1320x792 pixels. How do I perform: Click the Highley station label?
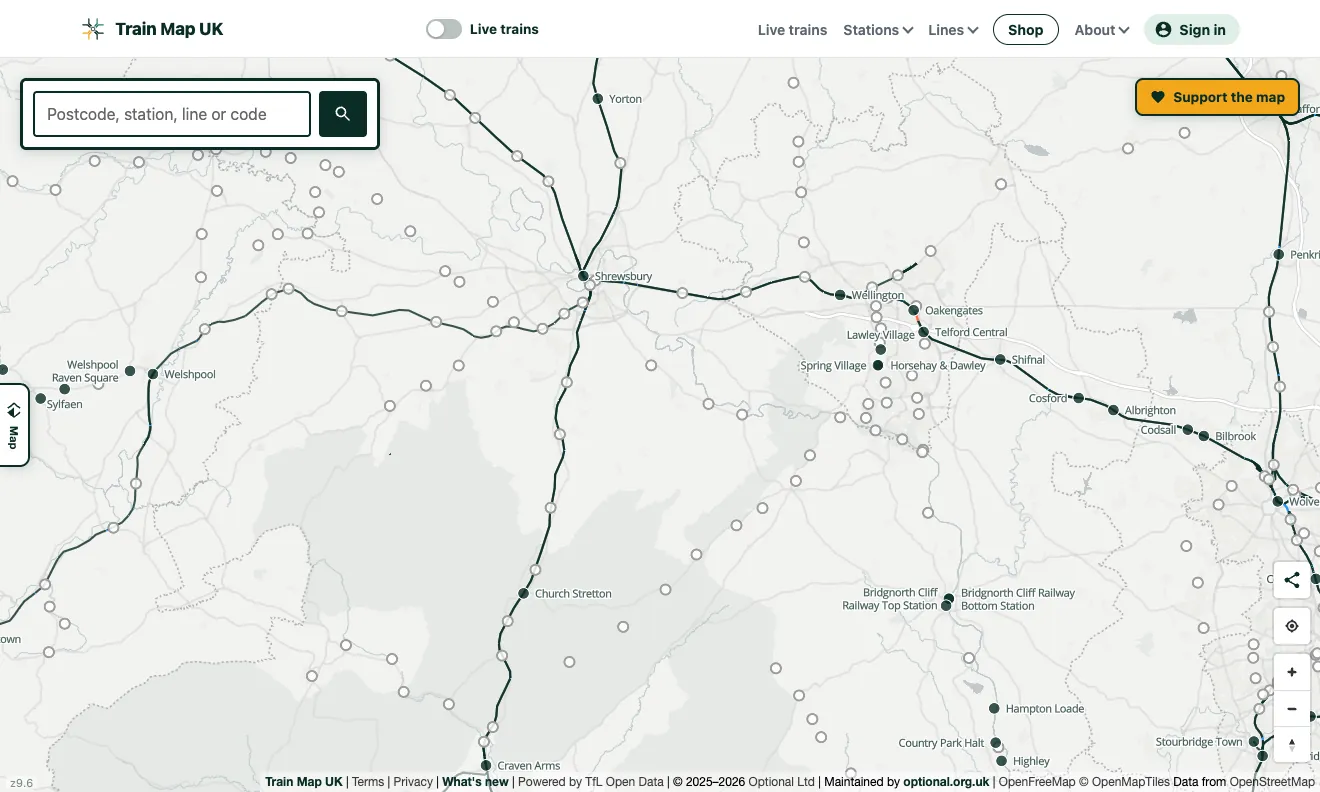1031,762
